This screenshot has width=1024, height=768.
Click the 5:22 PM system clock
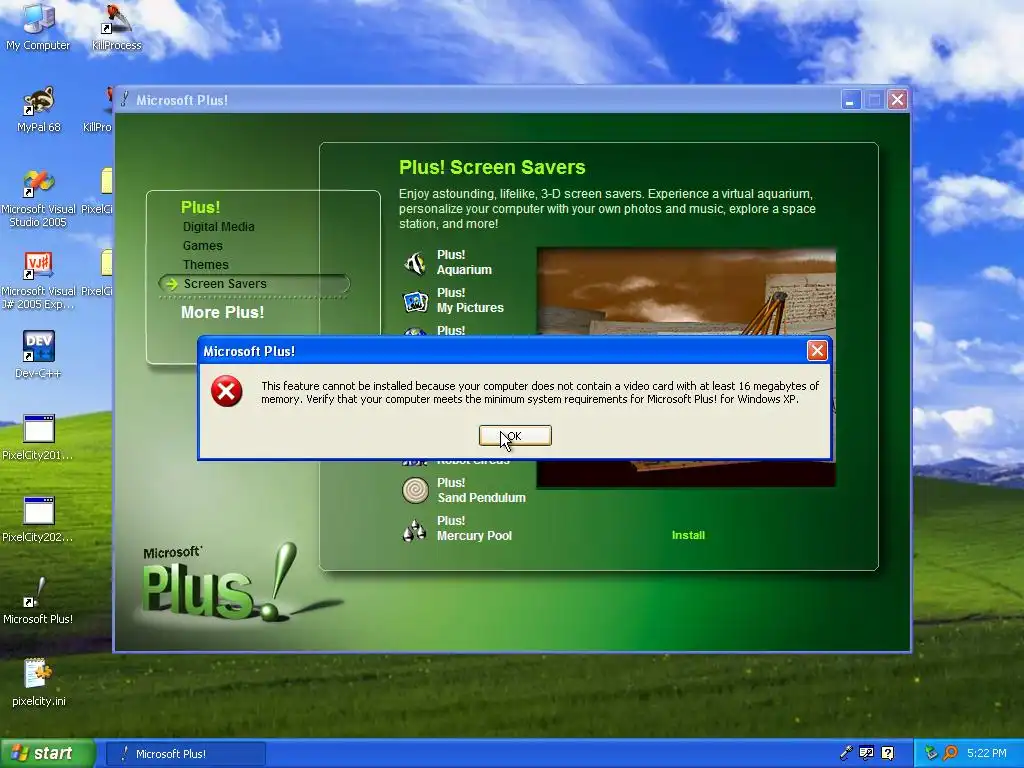click(x=987, y=753)
